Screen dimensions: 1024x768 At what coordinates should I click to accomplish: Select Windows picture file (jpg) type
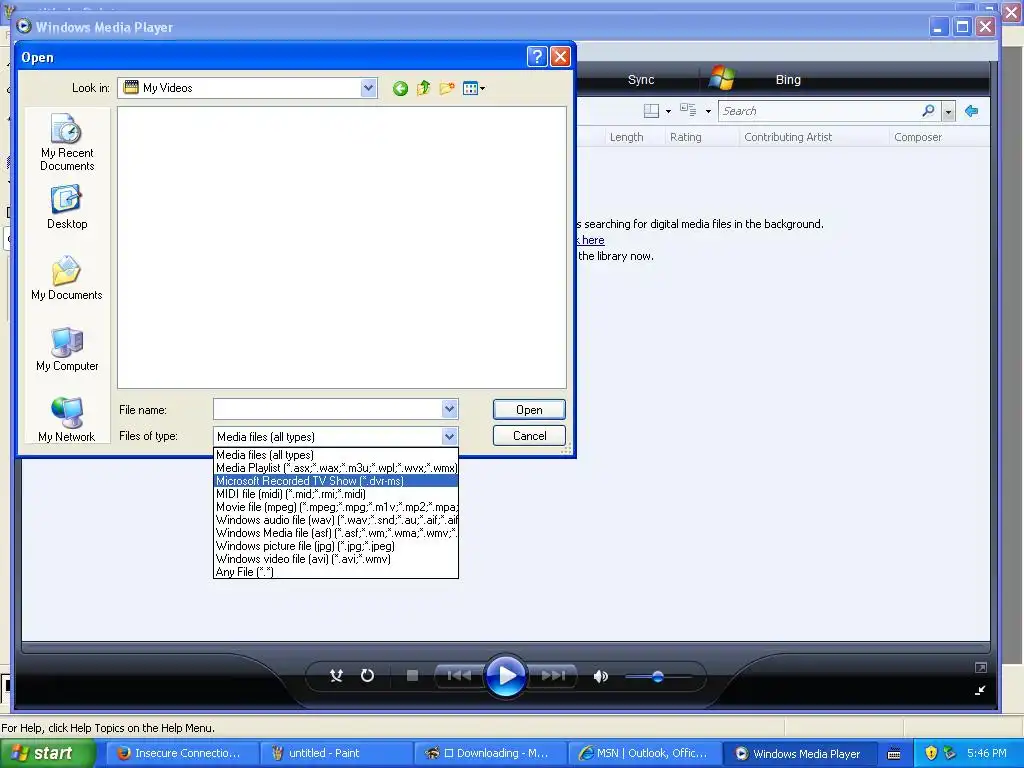pos(336,546)
